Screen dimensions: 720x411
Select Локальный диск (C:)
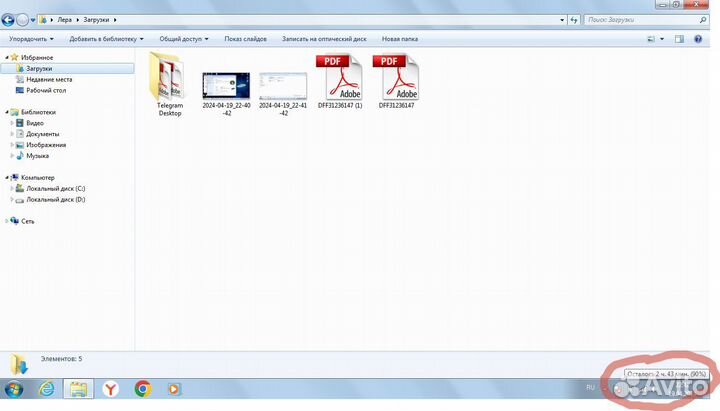(55, 189)
